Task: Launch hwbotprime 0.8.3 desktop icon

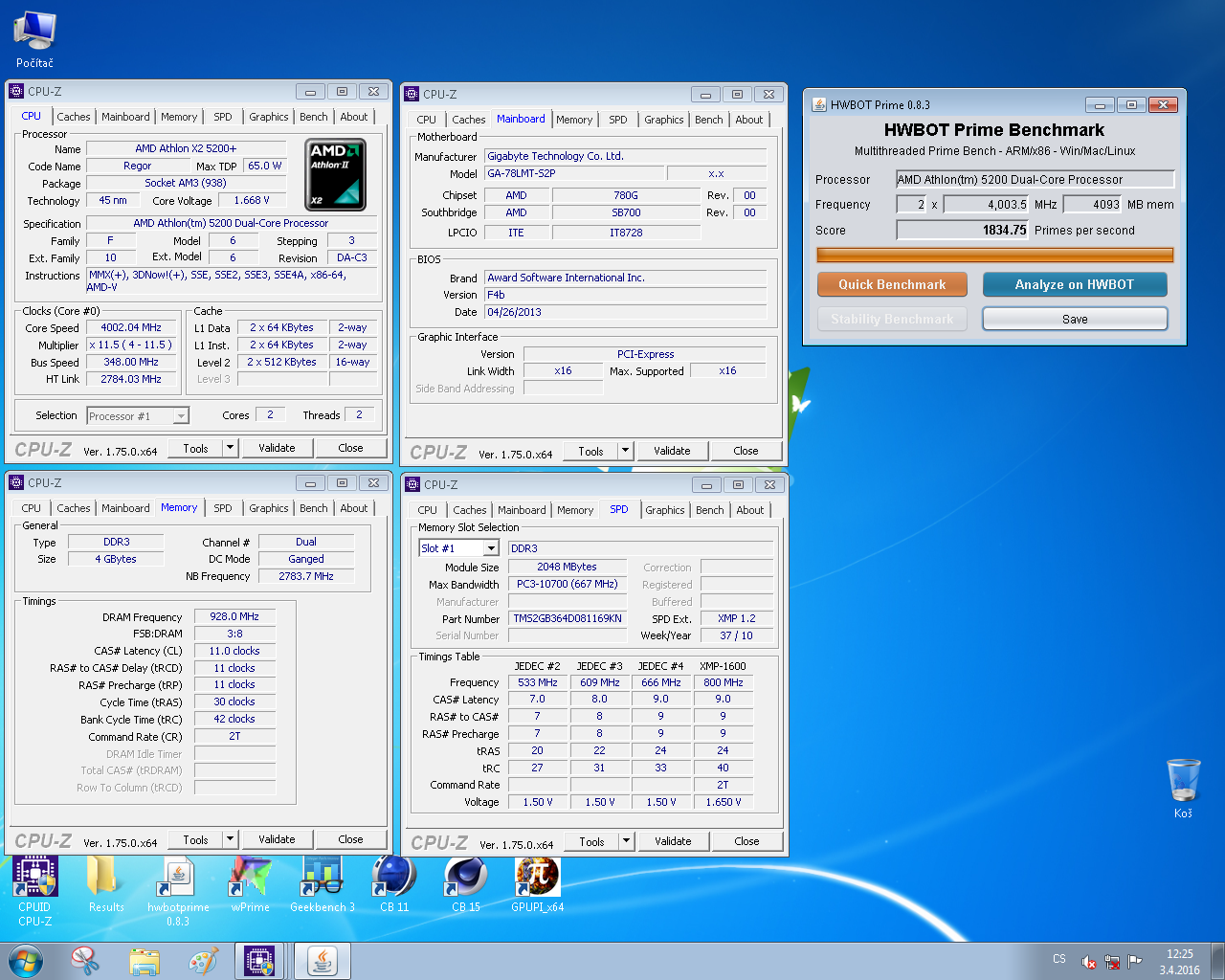Action: point(178,891)
